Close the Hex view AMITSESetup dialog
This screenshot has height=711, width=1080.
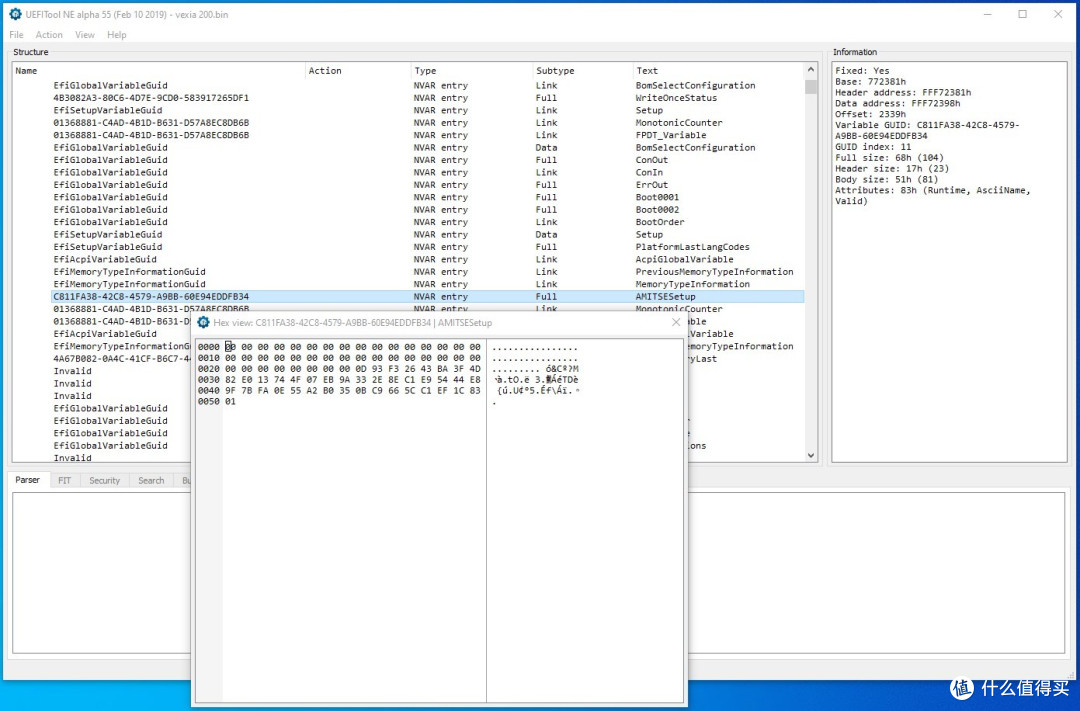click(x=676, y=322)
